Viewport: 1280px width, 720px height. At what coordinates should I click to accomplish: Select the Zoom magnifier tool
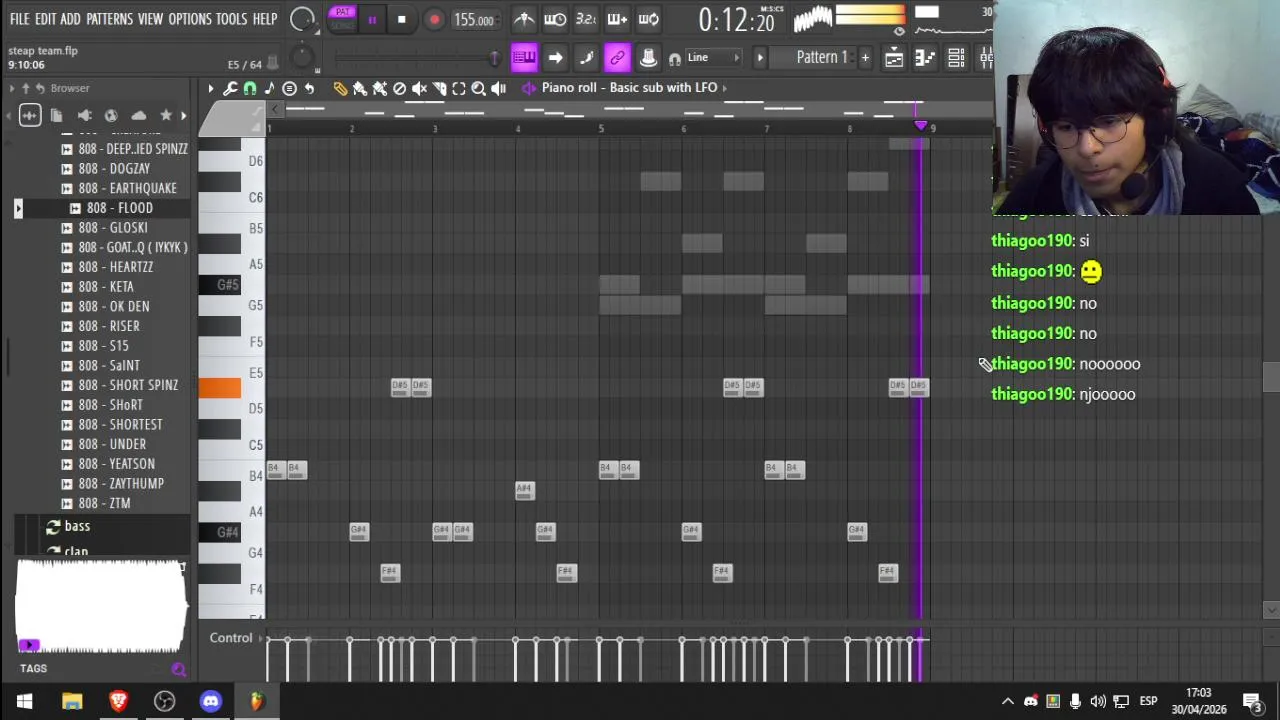(478, 89)
